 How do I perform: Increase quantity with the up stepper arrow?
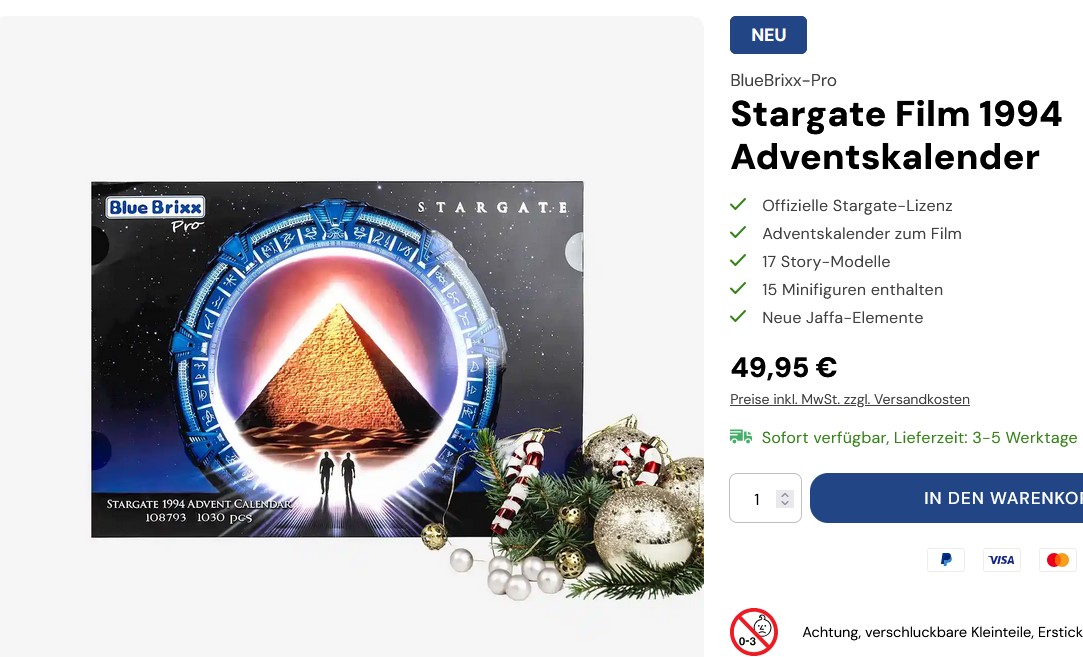coord(785,494)
